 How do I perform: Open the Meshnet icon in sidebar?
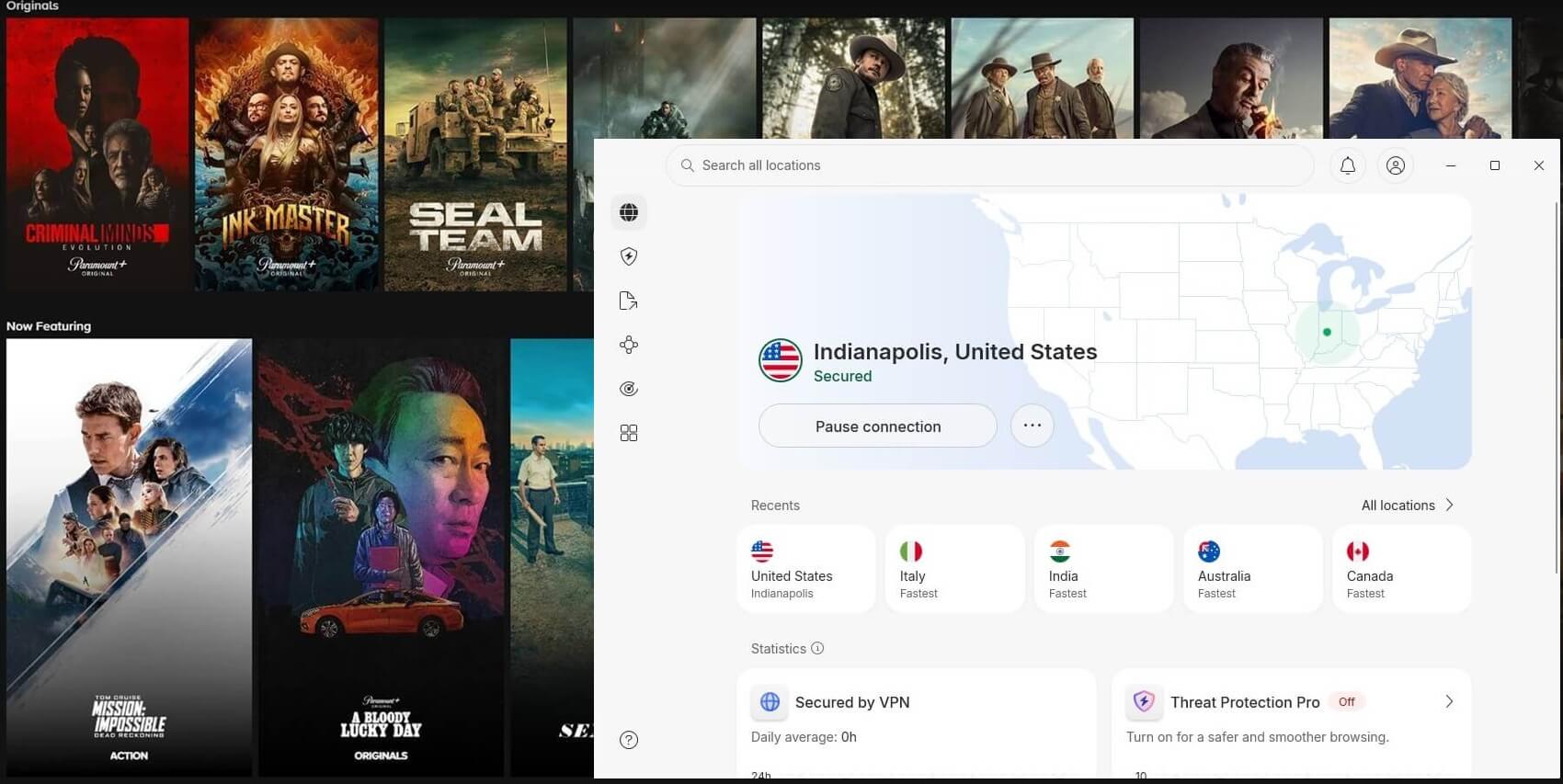tap(629, 345)
